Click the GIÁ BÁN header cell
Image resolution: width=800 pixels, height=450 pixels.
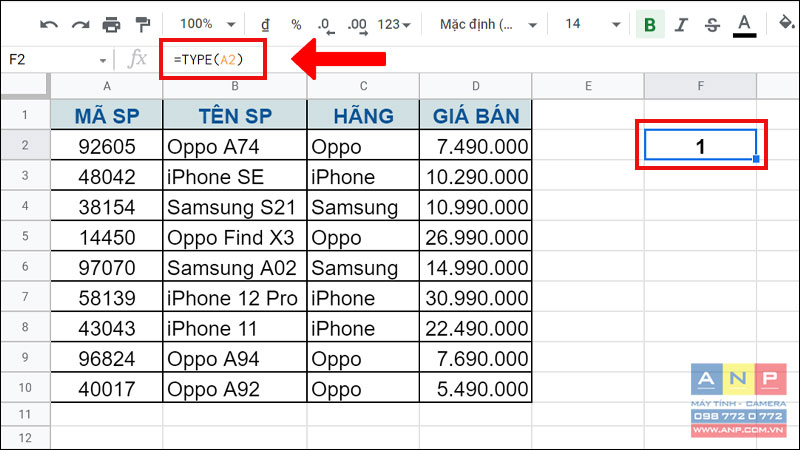coord(476,115)
